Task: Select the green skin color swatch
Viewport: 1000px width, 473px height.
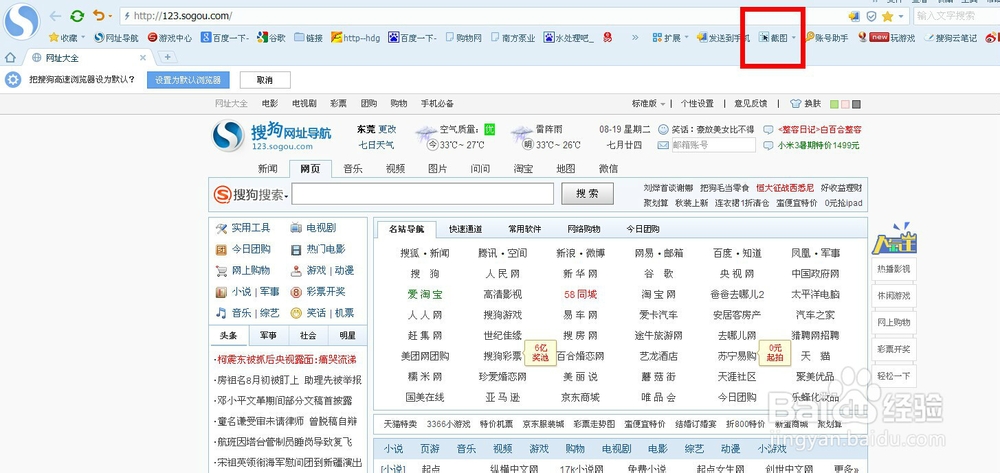Action: coord(835,104)
